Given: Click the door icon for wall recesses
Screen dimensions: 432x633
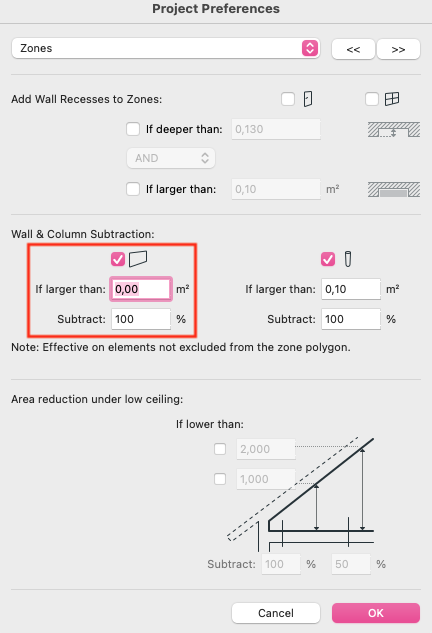Looking at the screenshot, I should coord(308,99).
